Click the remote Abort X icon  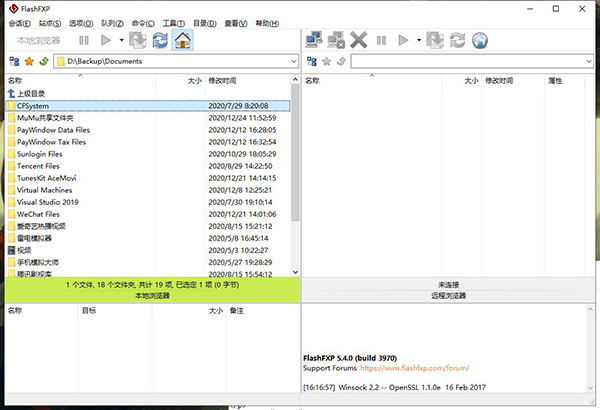pyautogui.click(x=359, y=40)
